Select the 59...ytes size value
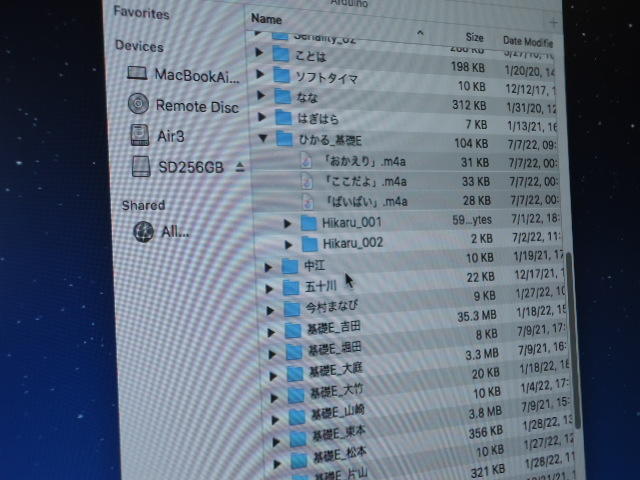Image resolution: width=640 pixels, height=480 pixels. click(472, 220)
